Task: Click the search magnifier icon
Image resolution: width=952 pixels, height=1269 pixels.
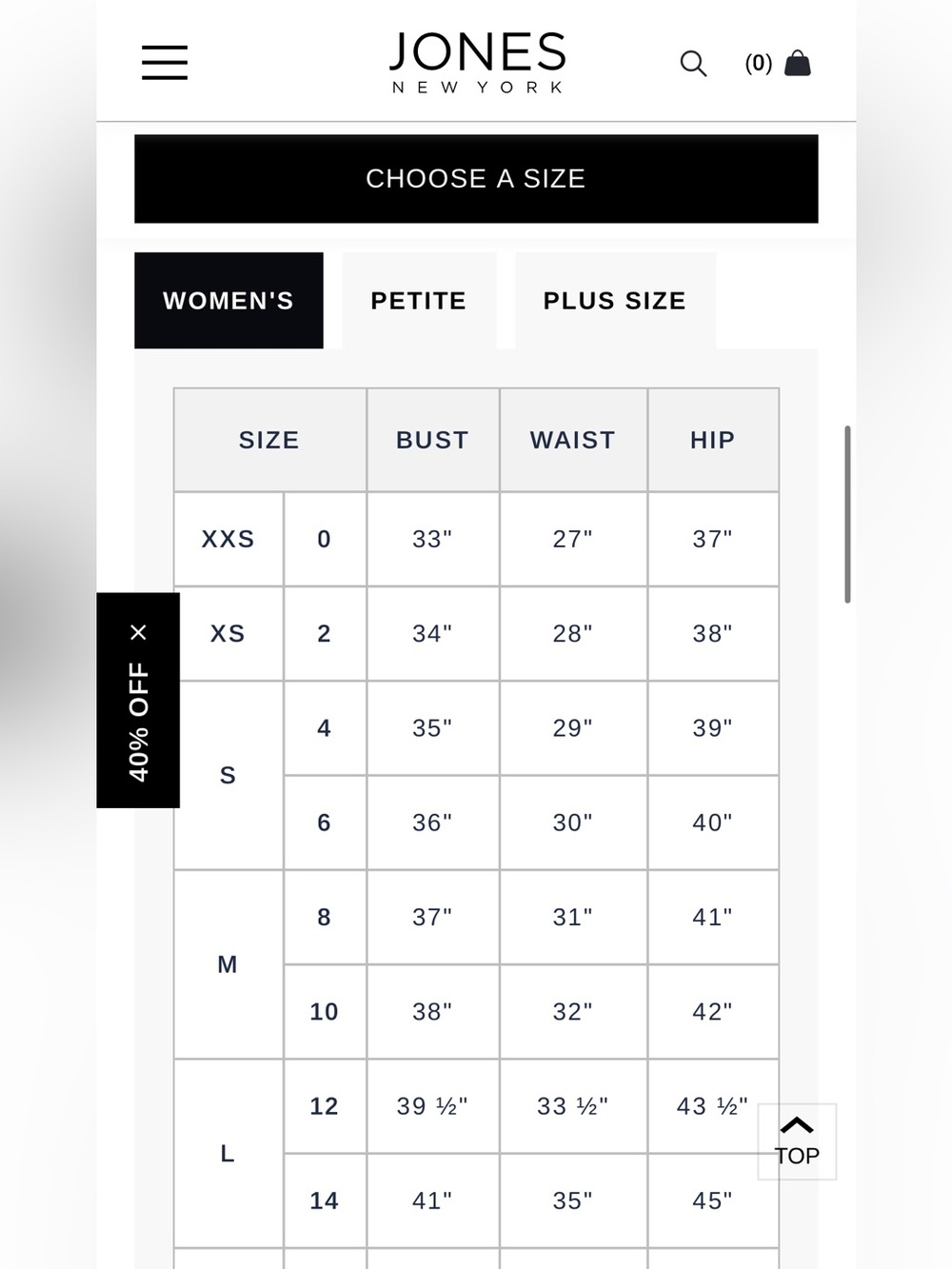Action: coord(693,64)
